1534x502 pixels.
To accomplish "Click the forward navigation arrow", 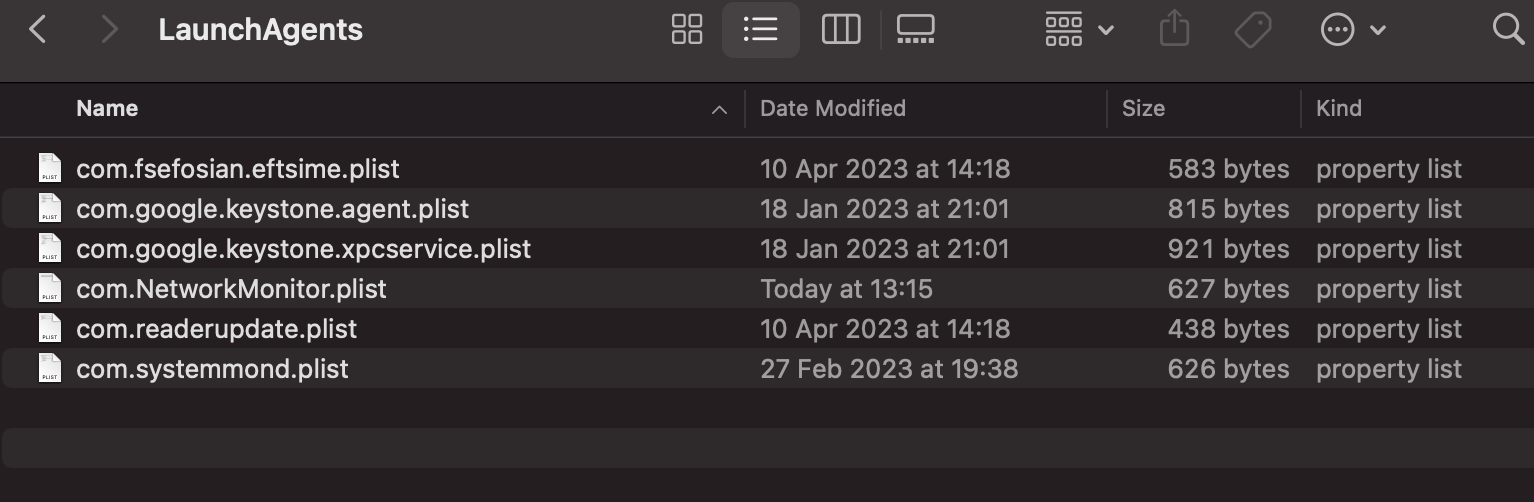I will click(x=109, y=30).
